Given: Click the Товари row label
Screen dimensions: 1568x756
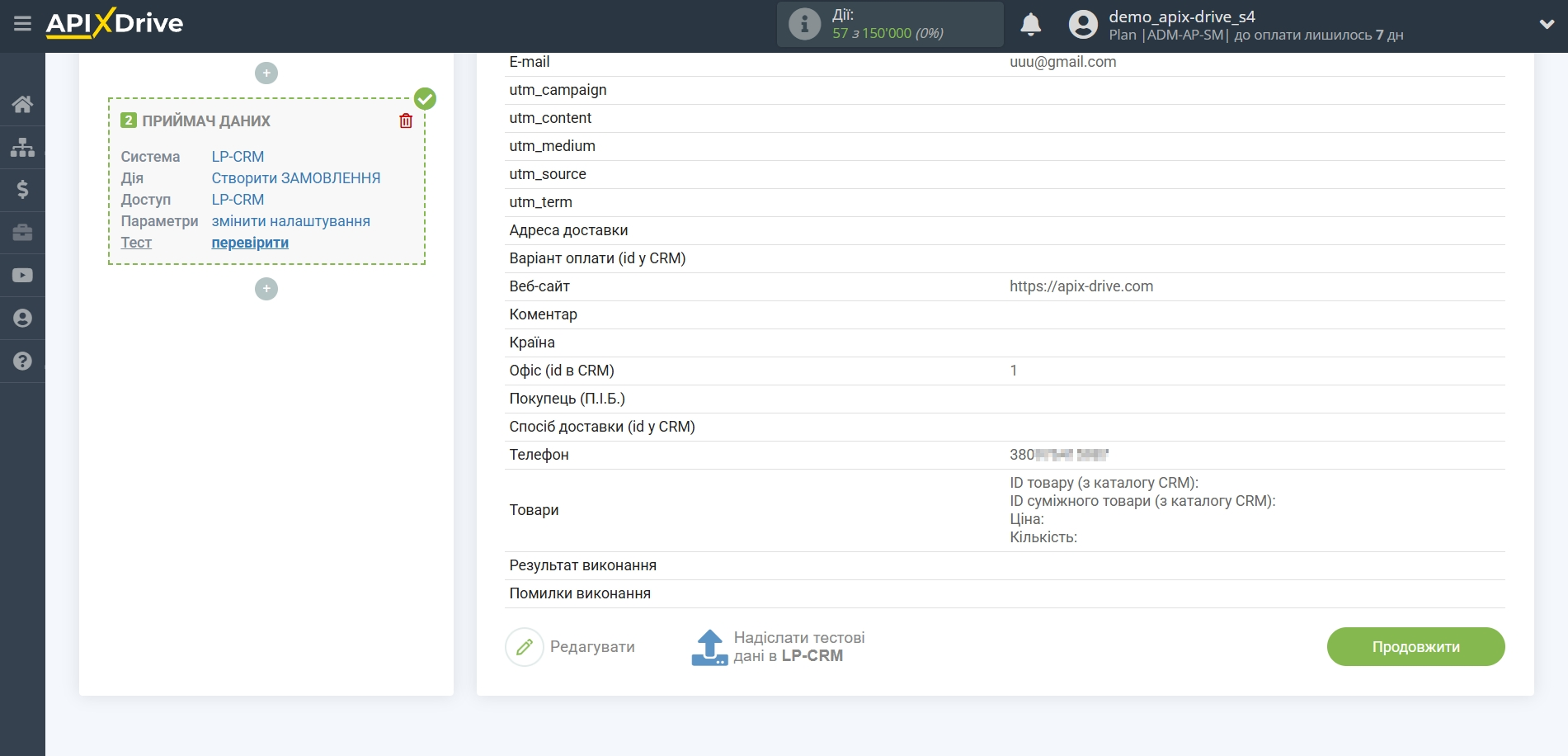Looking at the screenshot, I should pos(534,510).
